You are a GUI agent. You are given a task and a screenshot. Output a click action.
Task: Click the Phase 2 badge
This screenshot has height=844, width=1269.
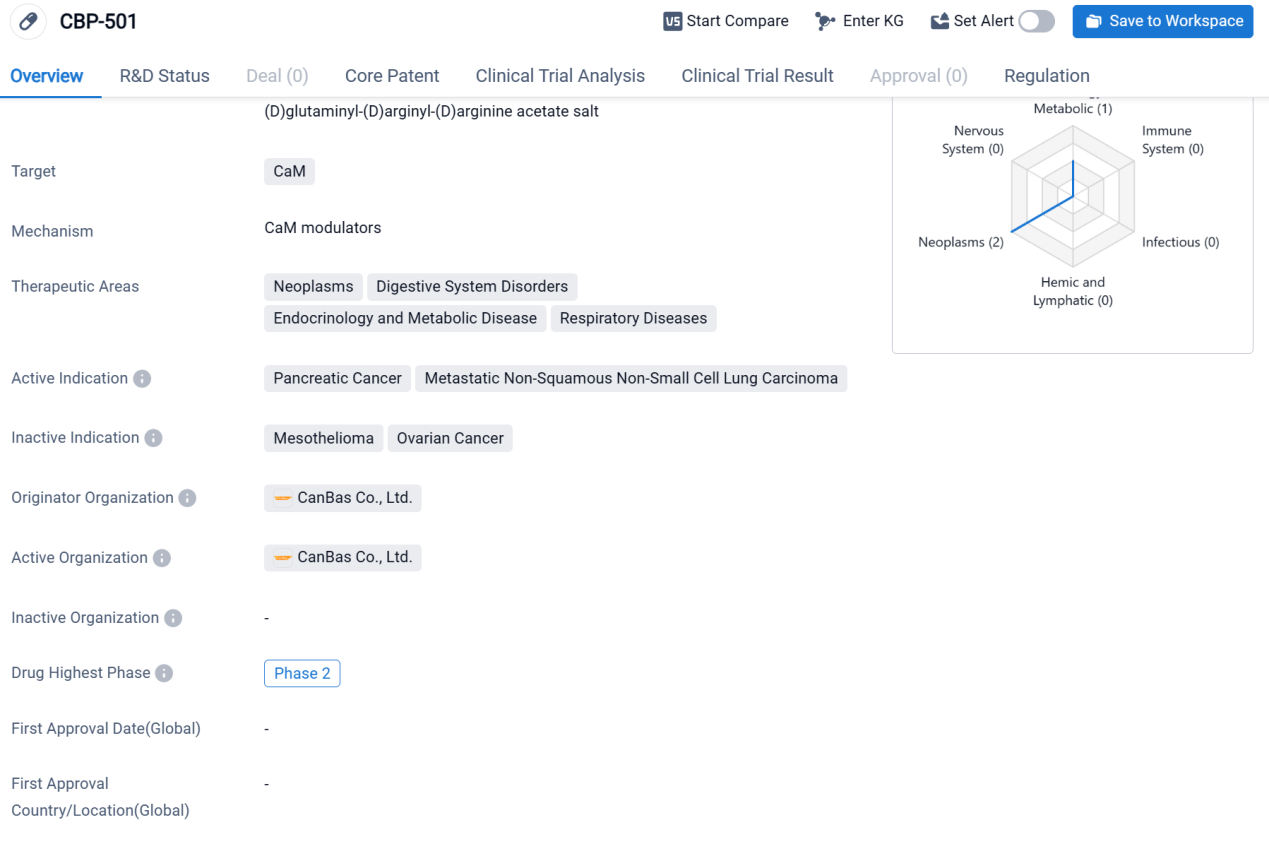(302, 674)
